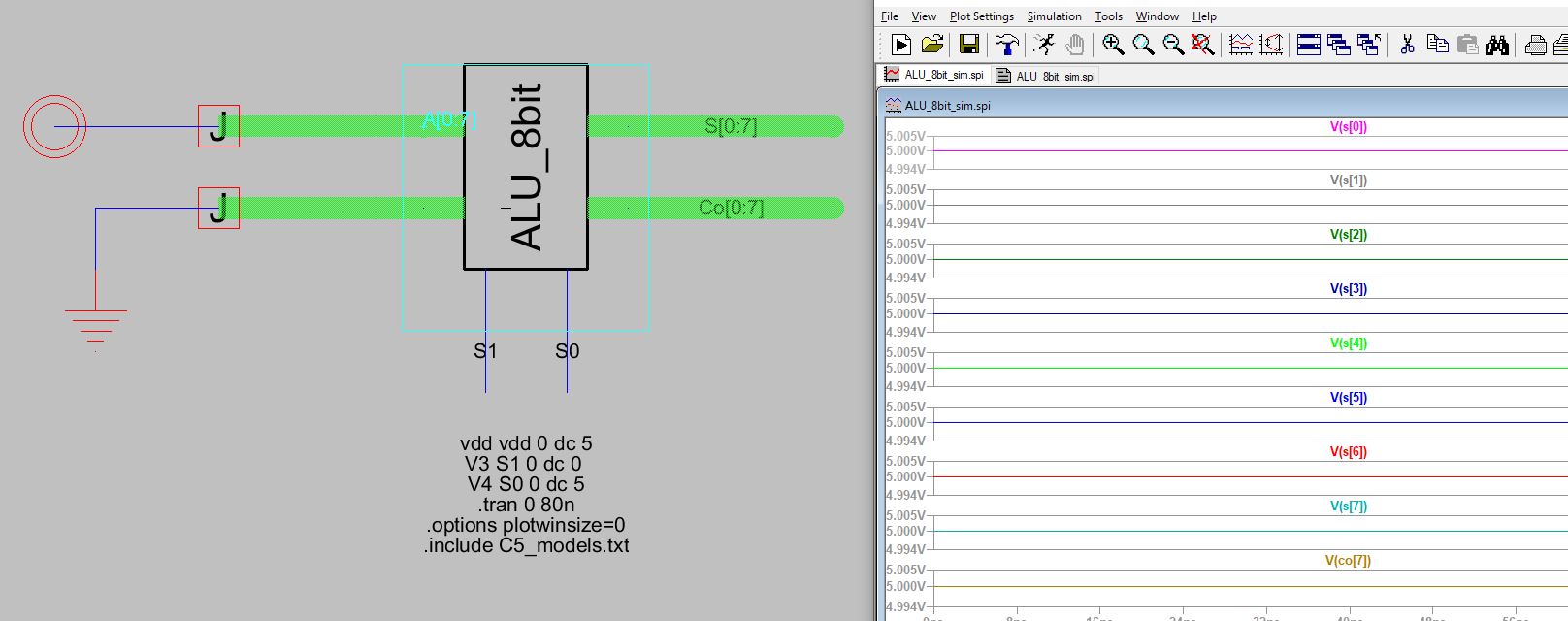Click the V(s[0]) trace label
The width and height of the screenshot is (1568, 621).
(1348, 126)
